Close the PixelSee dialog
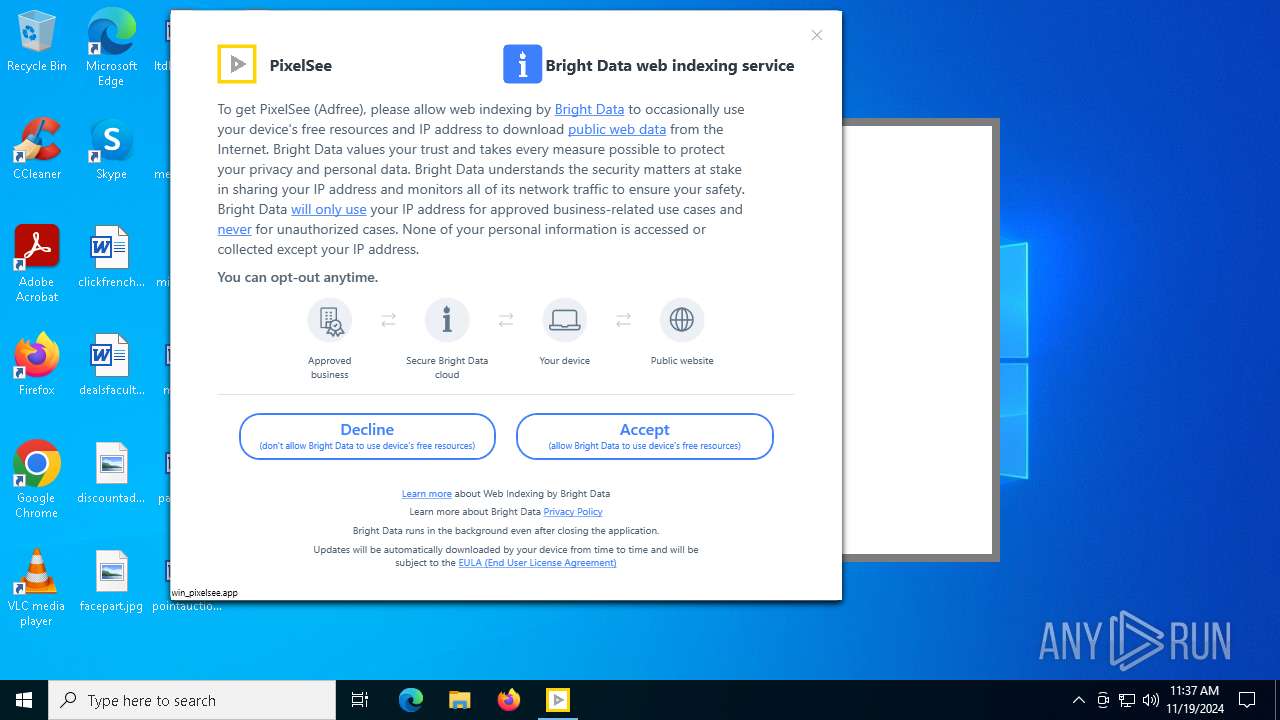The image size is (1280, 720). click(x=817, y=35)
